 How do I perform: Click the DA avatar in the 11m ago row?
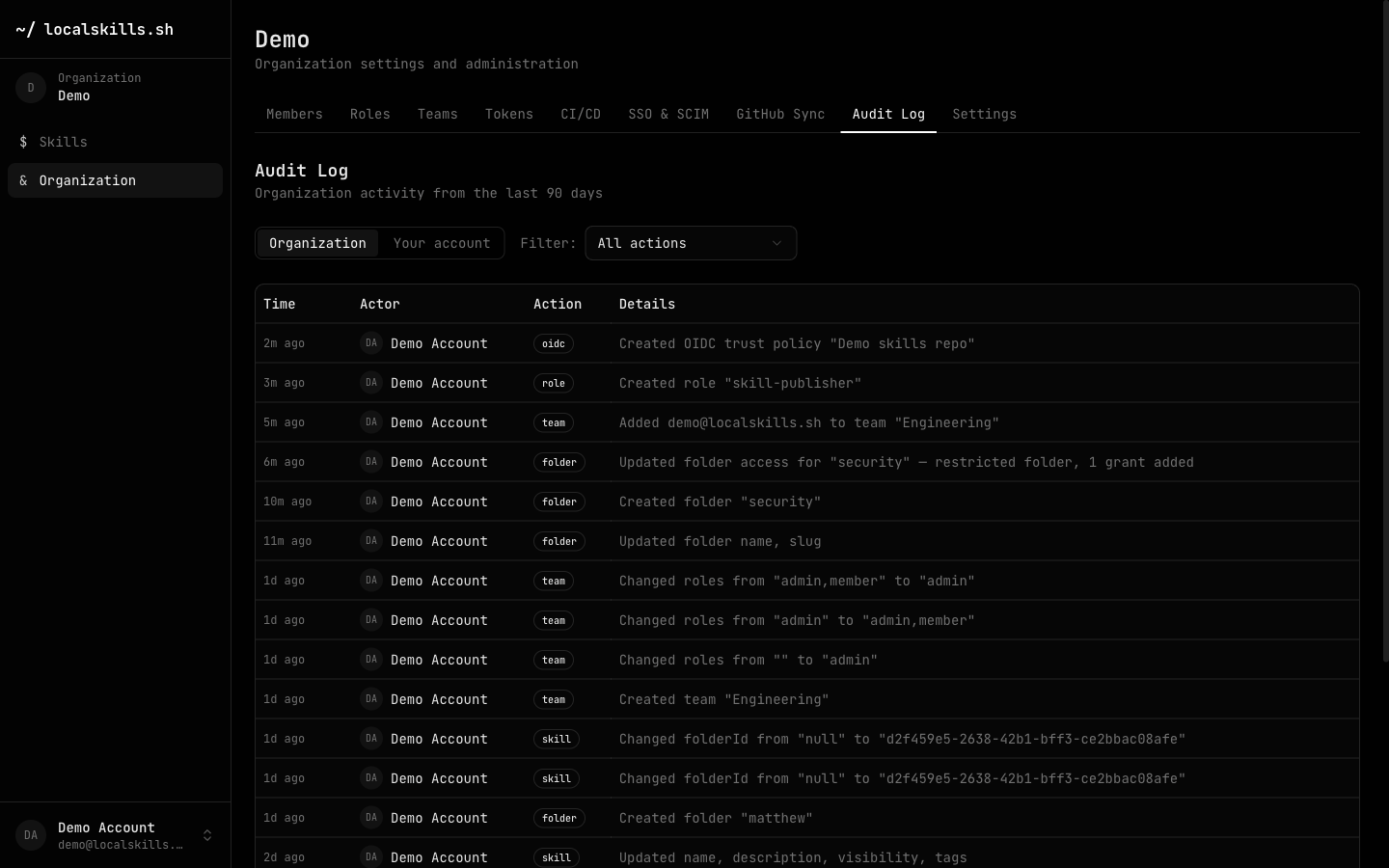371,541
